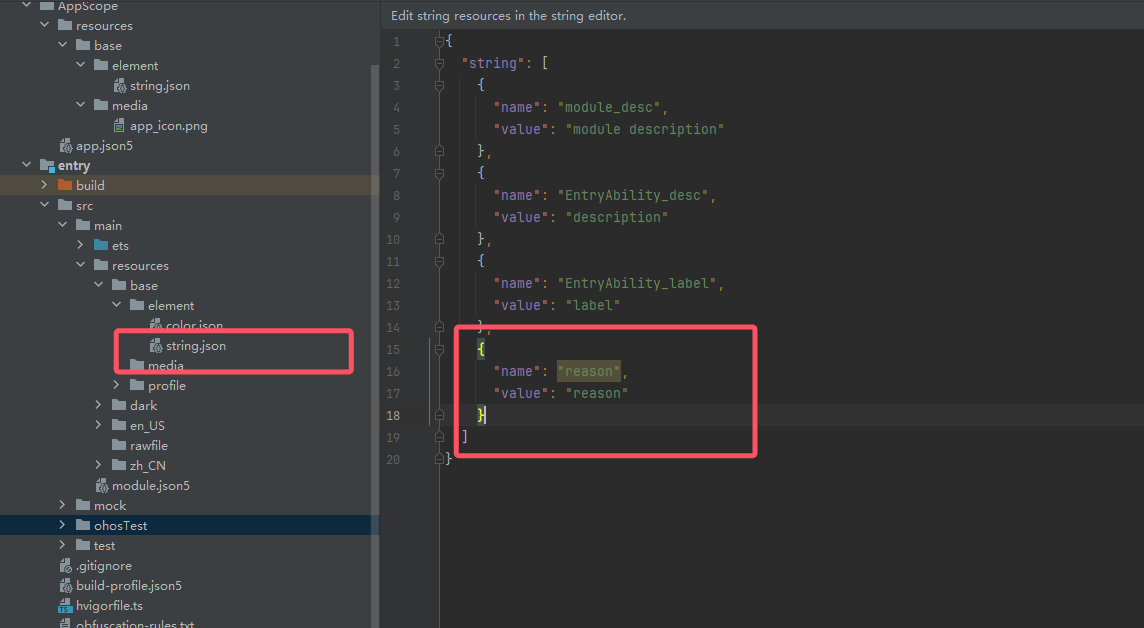Viewport: 1144px width, 628px height.
Task: Expand the en_US folder chevron
Action: (x=98, y=425)
